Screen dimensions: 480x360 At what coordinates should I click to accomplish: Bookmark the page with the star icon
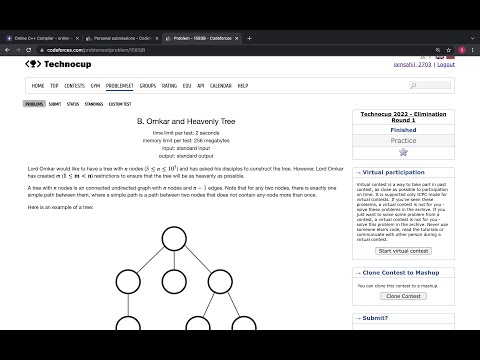point(449,50)
